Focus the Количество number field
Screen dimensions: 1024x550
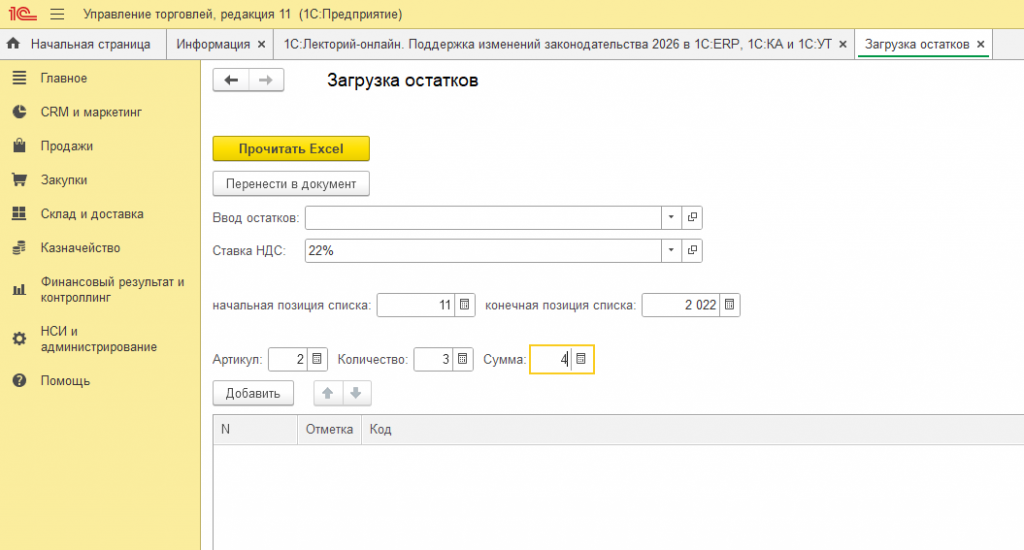click(434, 359)
